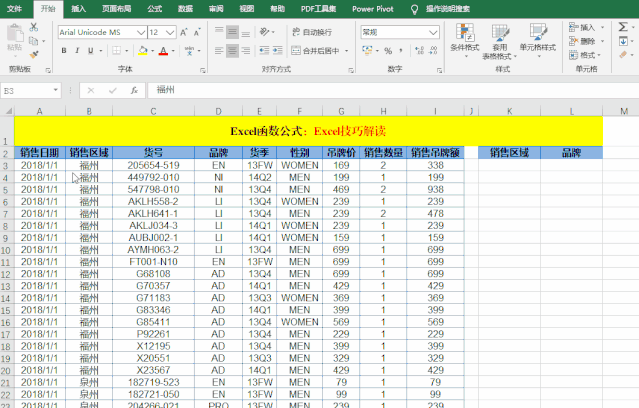The width and height of the screenshot is (639, 408).
Task: Switch to the 插入 (Insert) tab
Action: coord(79,7)
